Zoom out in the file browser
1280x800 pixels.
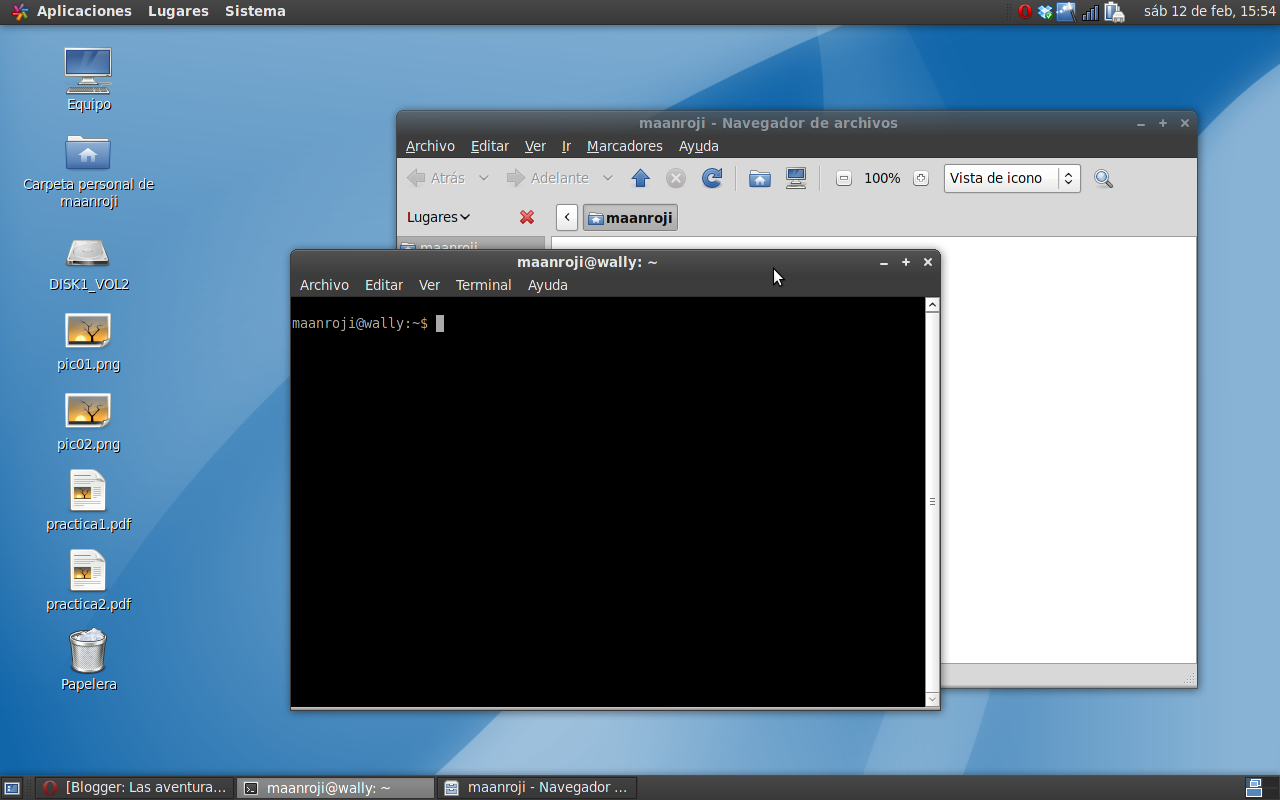pos(843,178)
